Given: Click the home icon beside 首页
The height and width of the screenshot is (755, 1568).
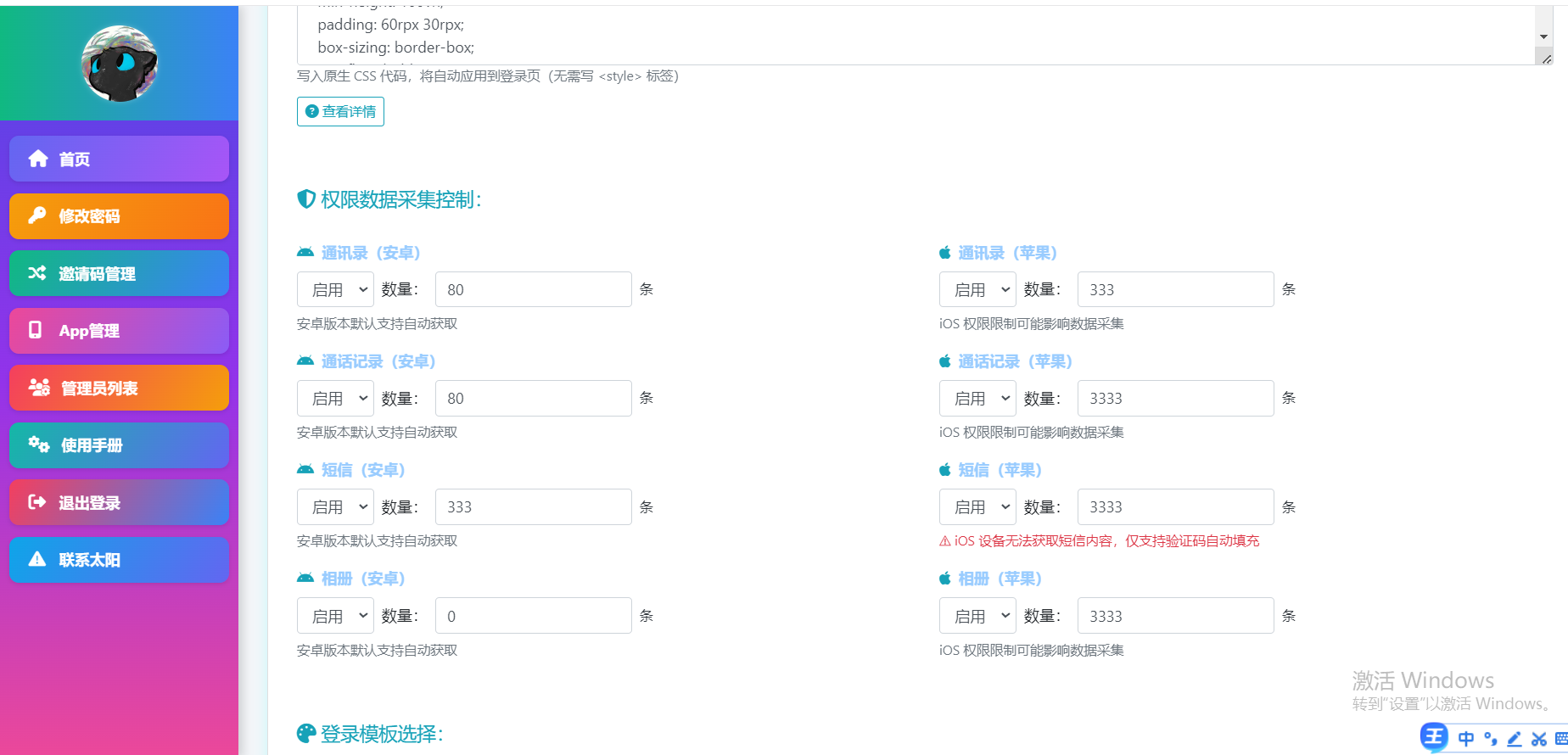Looking at the screenshot, I should click(x=38, y=159).
